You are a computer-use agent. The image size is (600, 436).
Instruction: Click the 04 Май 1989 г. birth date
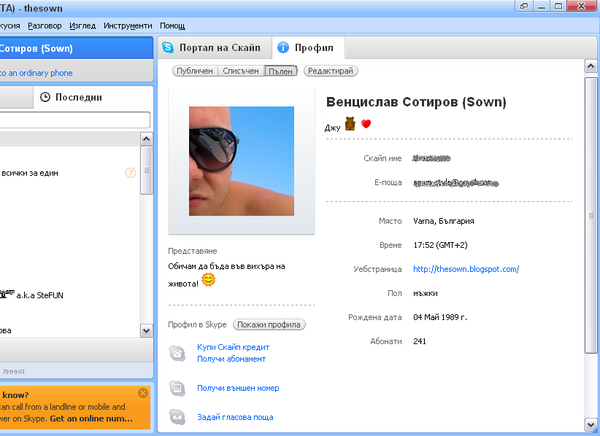440,317
